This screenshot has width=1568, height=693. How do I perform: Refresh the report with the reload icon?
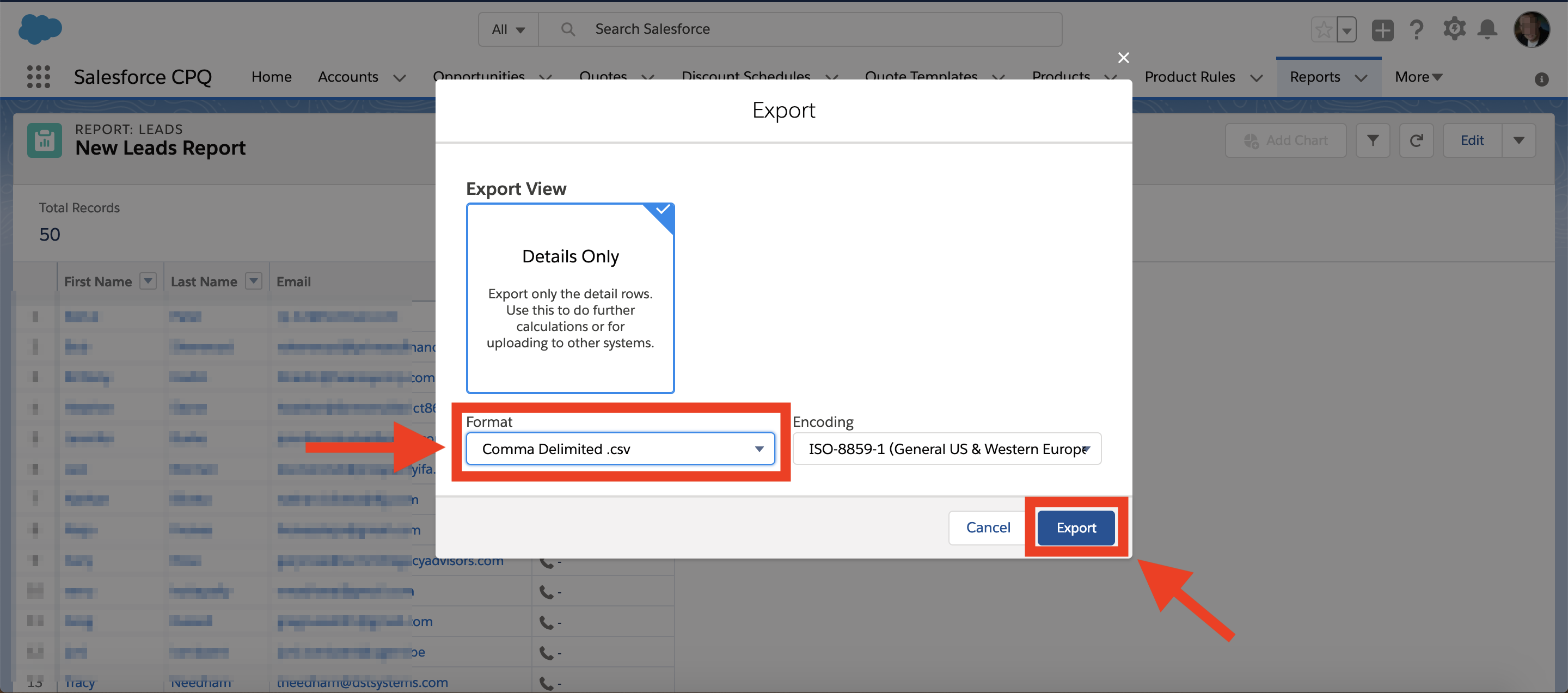(x=1417, y=140)
